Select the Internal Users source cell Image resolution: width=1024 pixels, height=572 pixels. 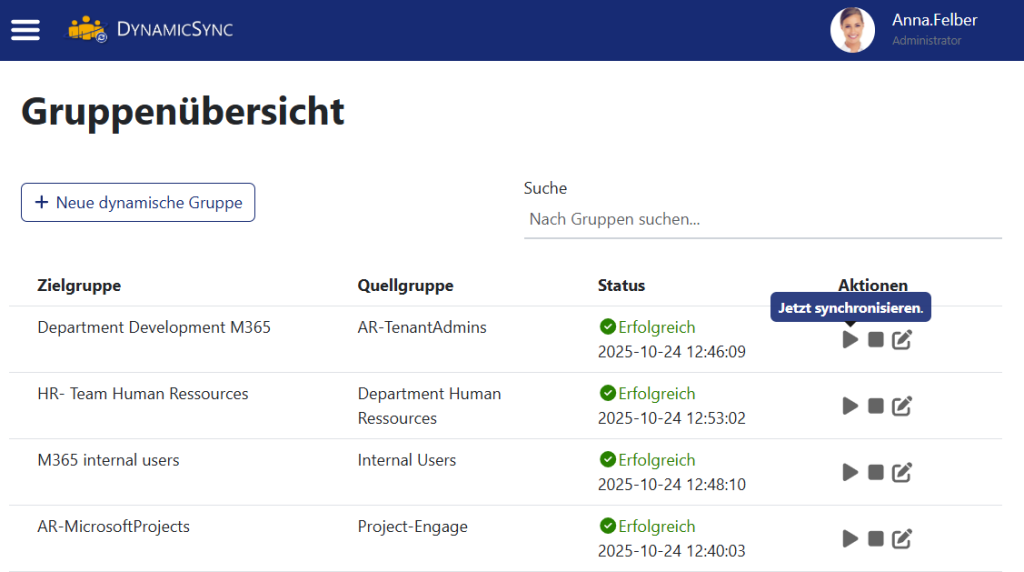[407, 460]
